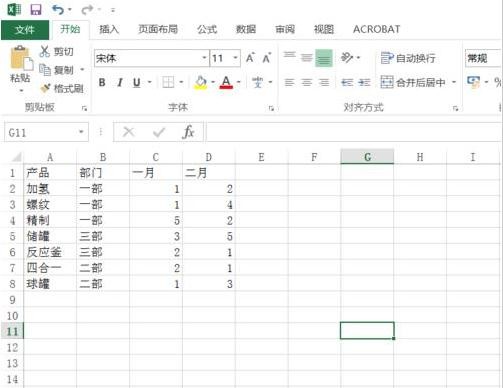The width and height of the screenshot is (503, 388).
Task: Click the formula bar input field
Action: [354, 132]
